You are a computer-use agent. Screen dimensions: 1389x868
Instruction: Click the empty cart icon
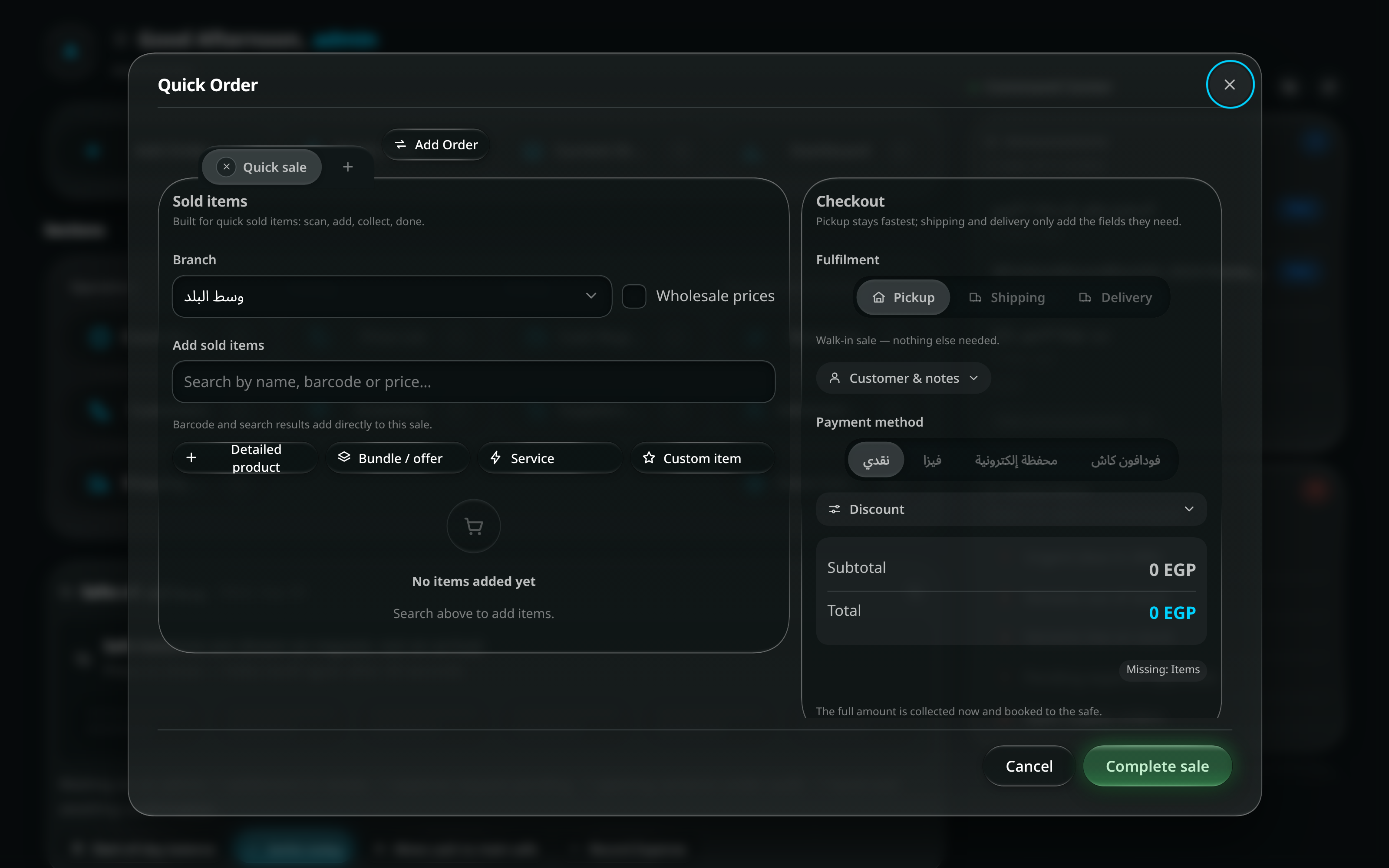tap(474, 526)
